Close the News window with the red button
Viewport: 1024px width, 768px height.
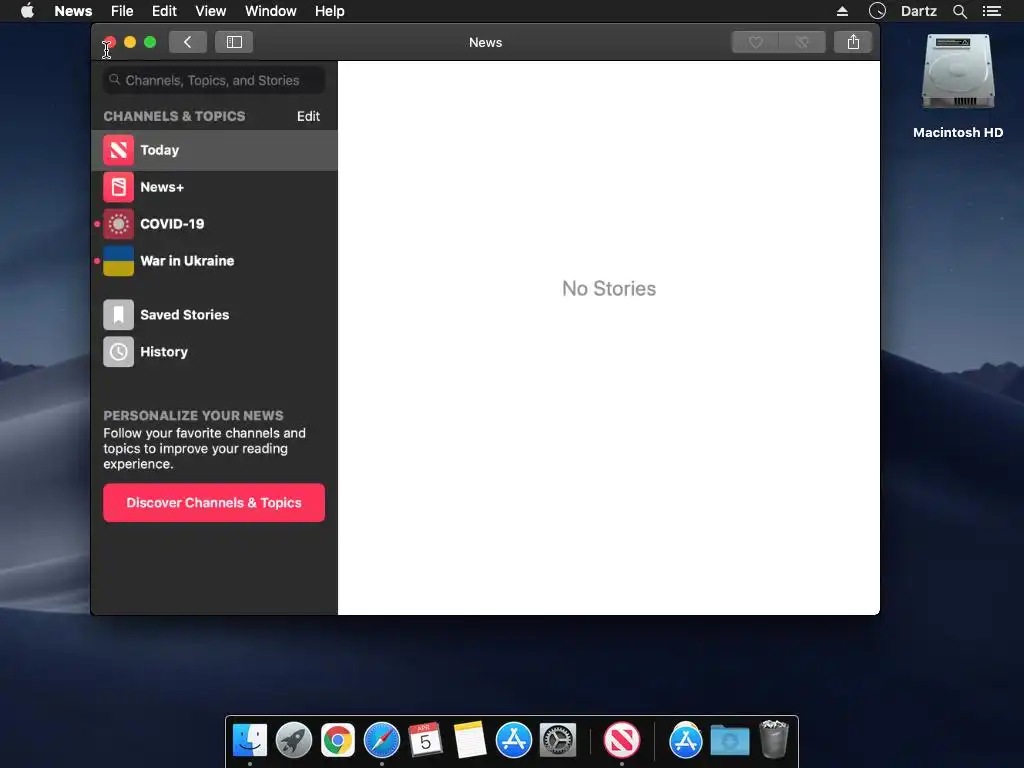click(x=110, y=42)
